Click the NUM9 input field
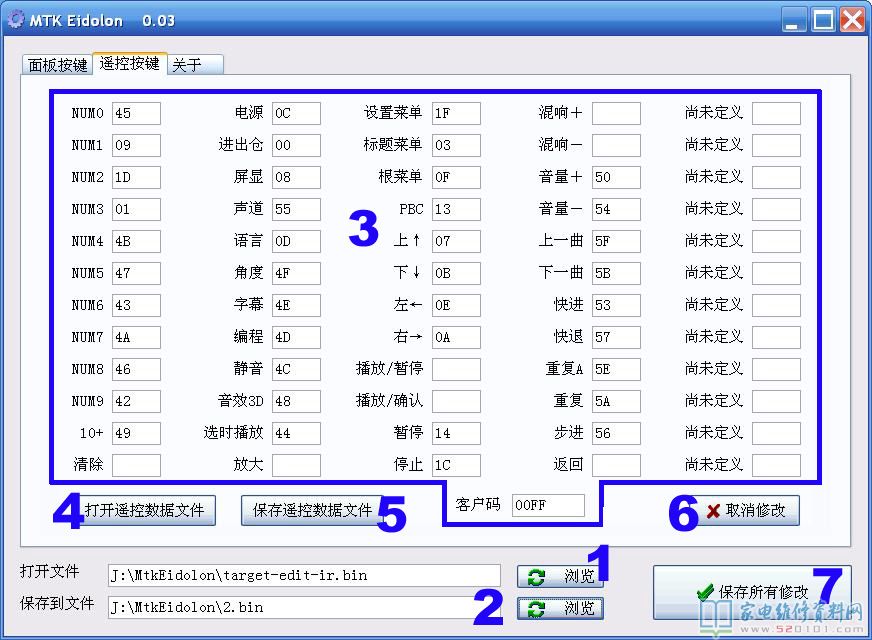This screenshot has height=640, width=872. (136, 401)
